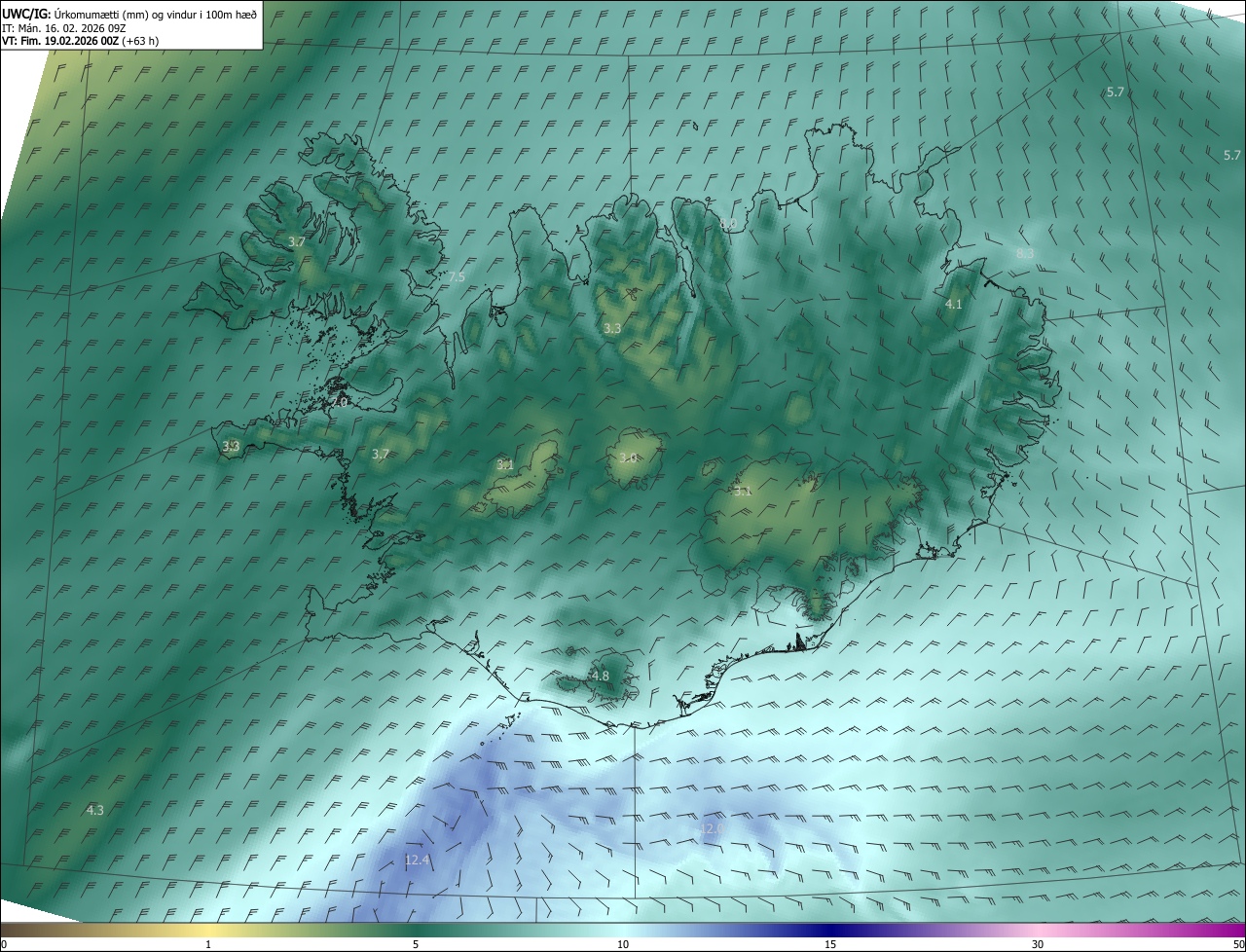Click the 10 tick on the color legend
Viewport: 1246px width, 952px height.
(623, 944)
